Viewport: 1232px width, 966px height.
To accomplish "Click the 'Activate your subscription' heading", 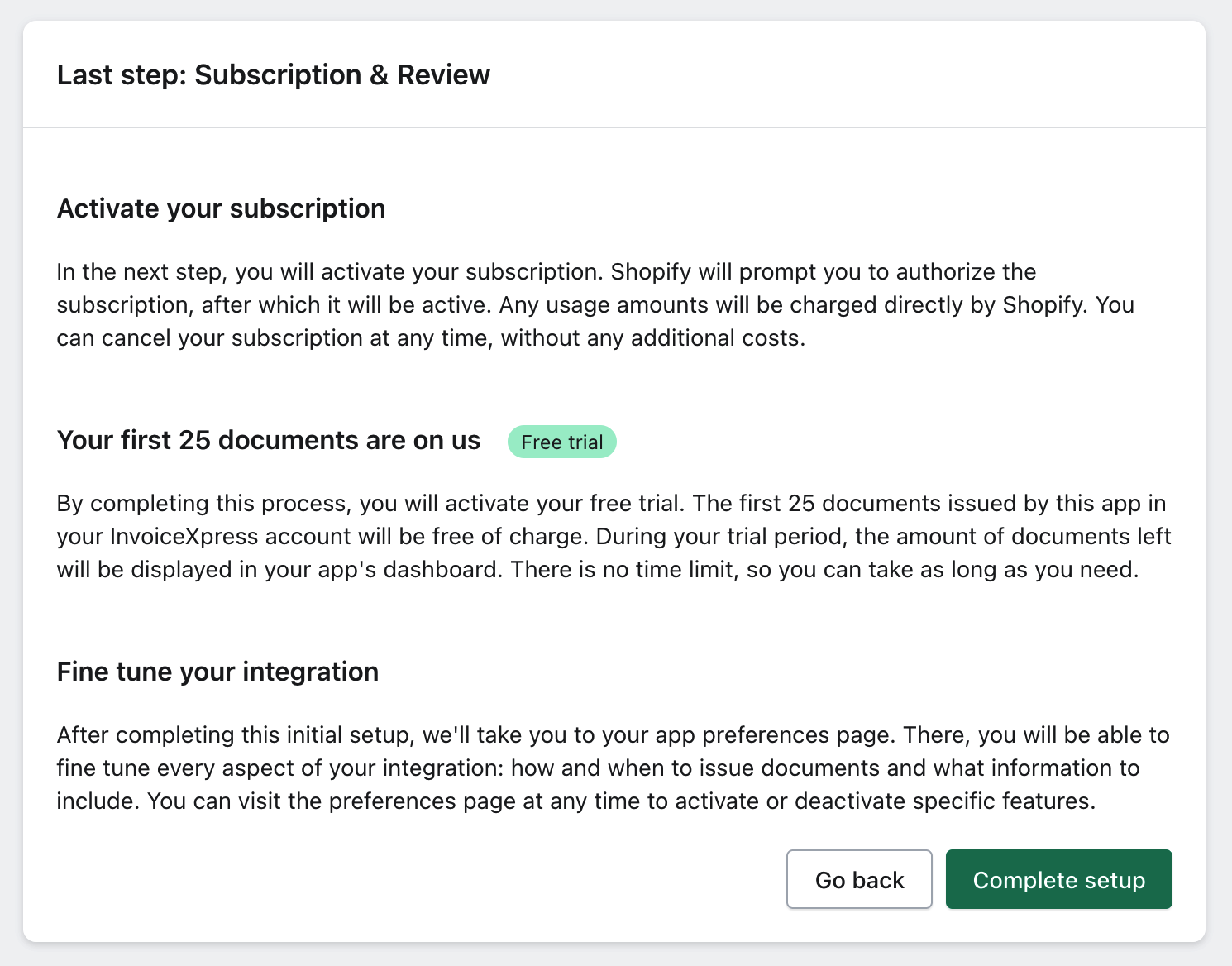I will pyautogui.click(x=221, y=208).
